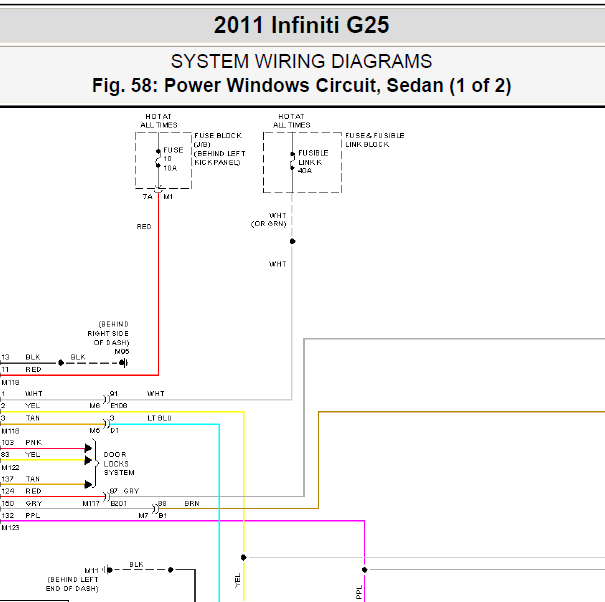Image resolution: width=605 pixels, height=602 pixels.
Task: Select the "13 BLK" pin label
Action: (x=21, y=357)
